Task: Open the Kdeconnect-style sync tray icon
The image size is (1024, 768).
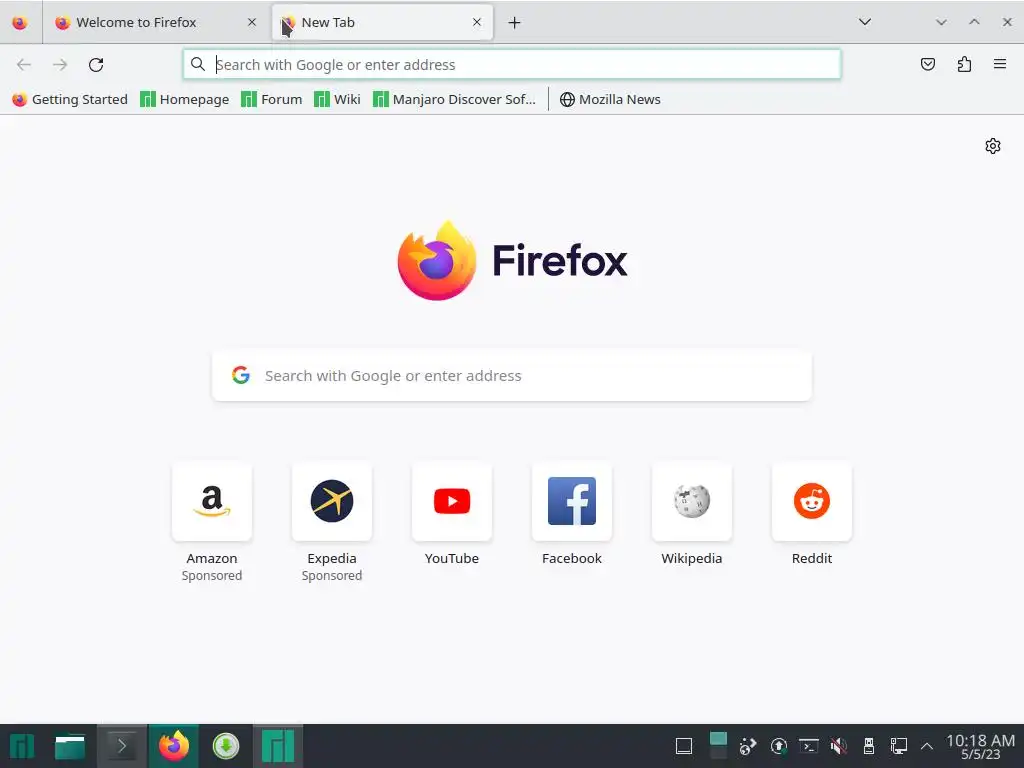Action: point(748,746)
